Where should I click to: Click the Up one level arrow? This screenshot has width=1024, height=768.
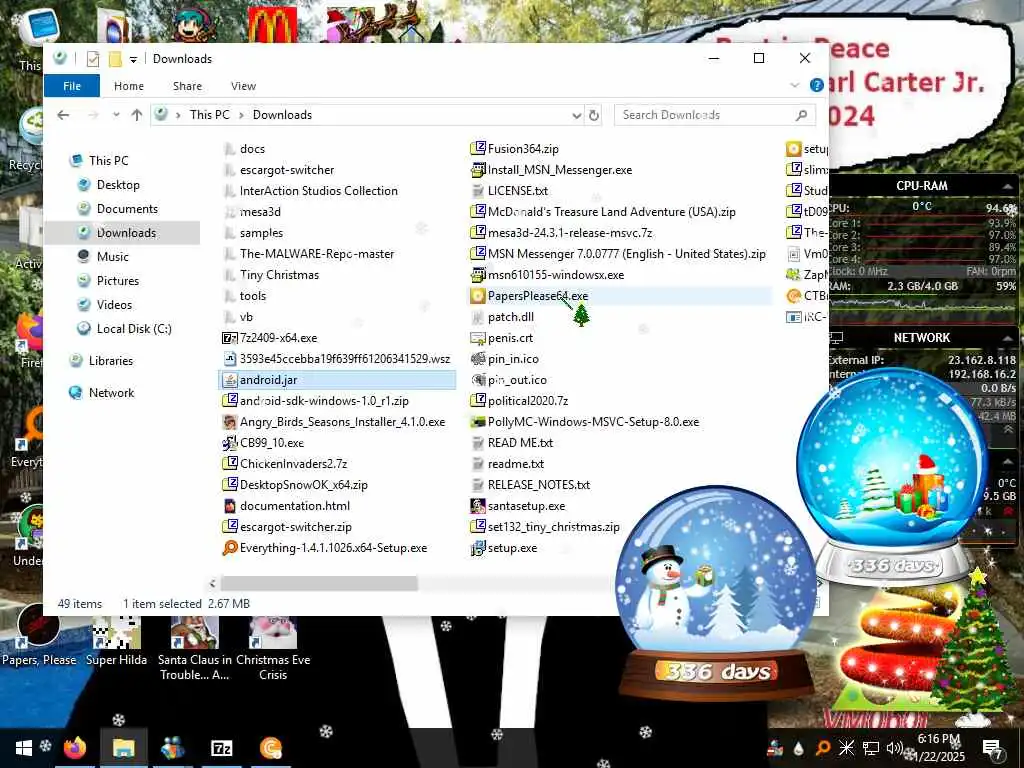[x=136, y=115]
